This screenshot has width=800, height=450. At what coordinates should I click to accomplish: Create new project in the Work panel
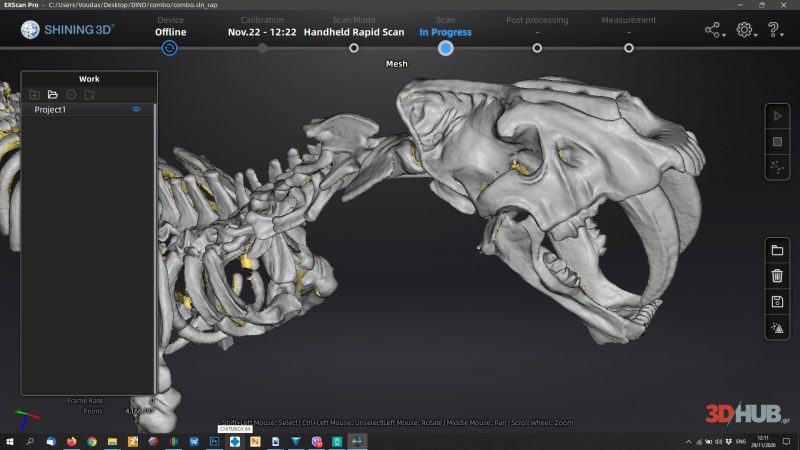pyautogui.click(x=34, y=94)
